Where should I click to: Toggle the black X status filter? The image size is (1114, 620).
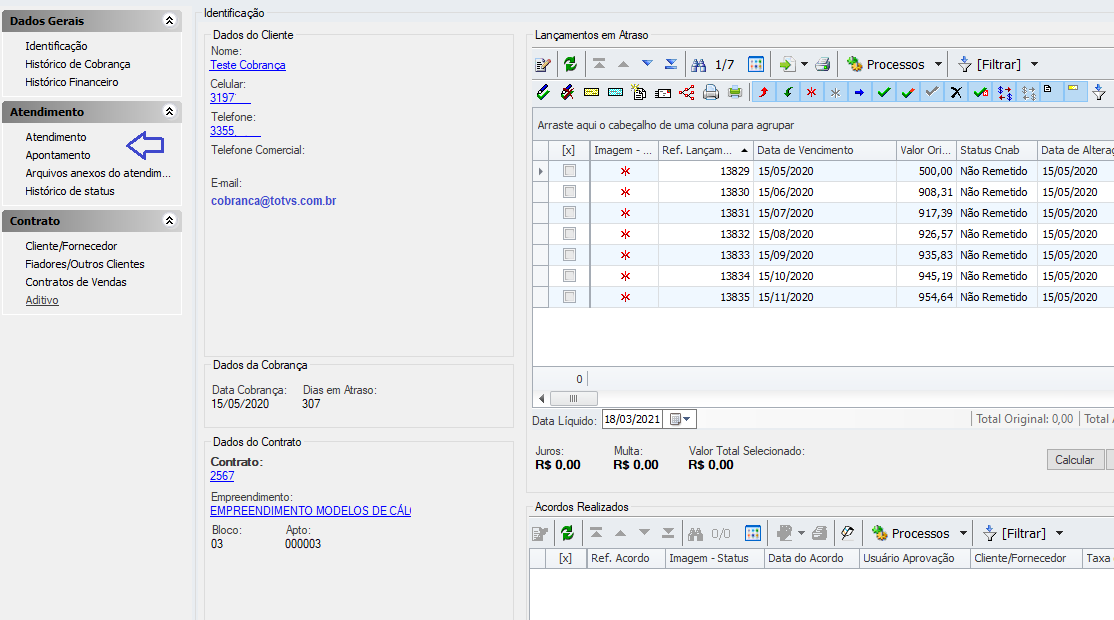pyautogui.click(x=956, y=92)
